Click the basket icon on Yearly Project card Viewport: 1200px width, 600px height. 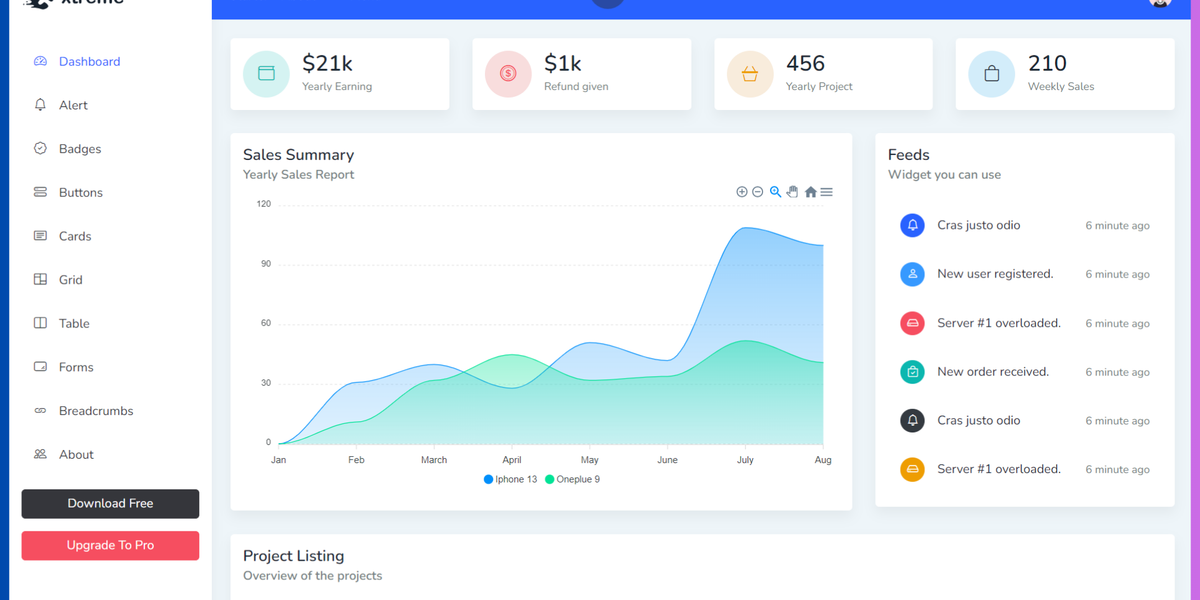click(x=749, y=73)
